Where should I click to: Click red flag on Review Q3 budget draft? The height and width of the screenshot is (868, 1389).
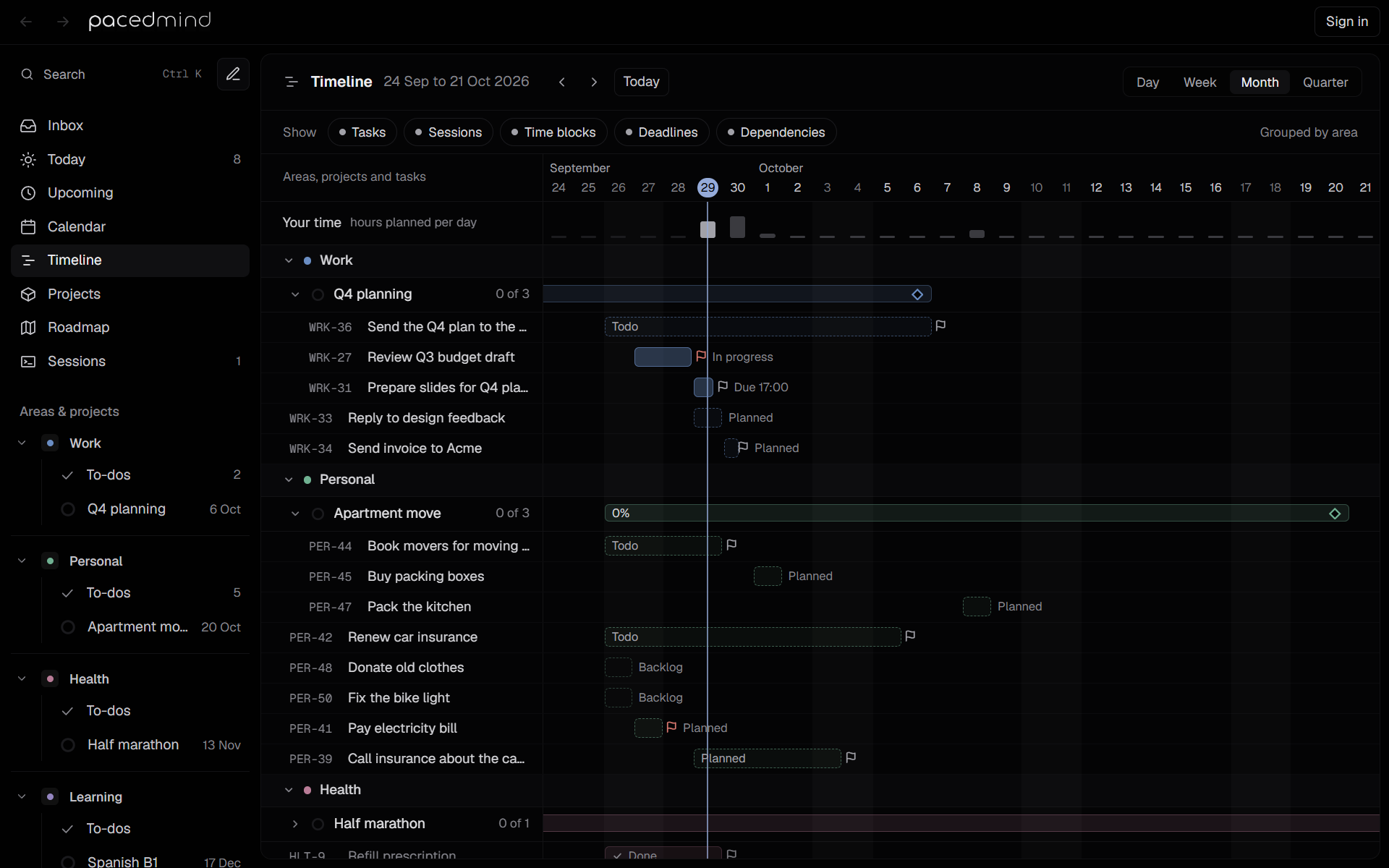click(x=701, y=356)
